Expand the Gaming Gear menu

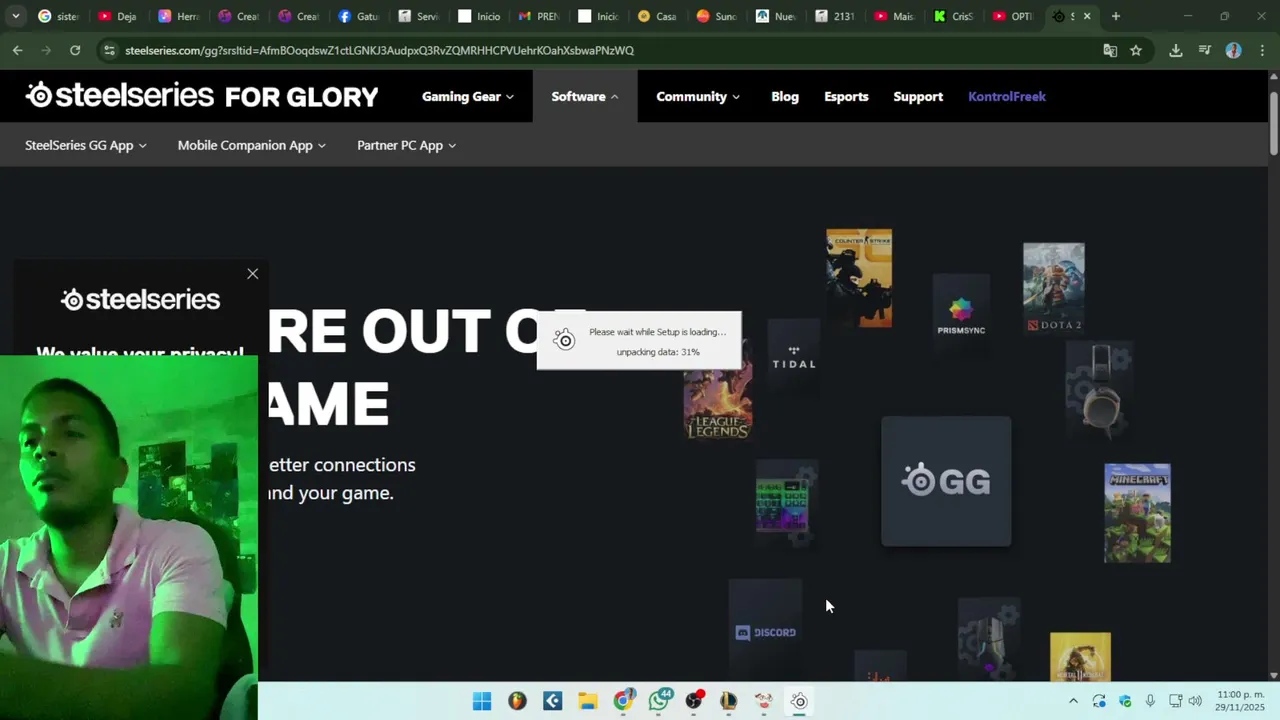point(468,96)
